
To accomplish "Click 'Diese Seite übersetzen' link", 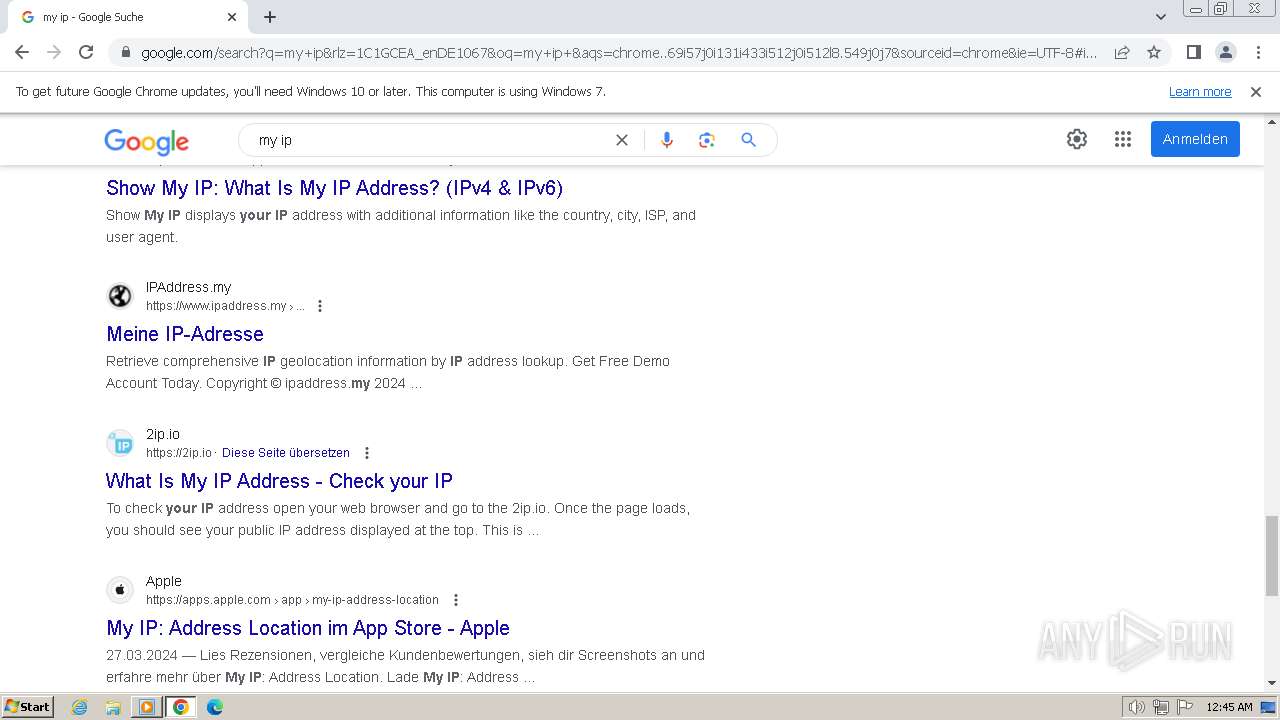I will (x=286, y=453).
